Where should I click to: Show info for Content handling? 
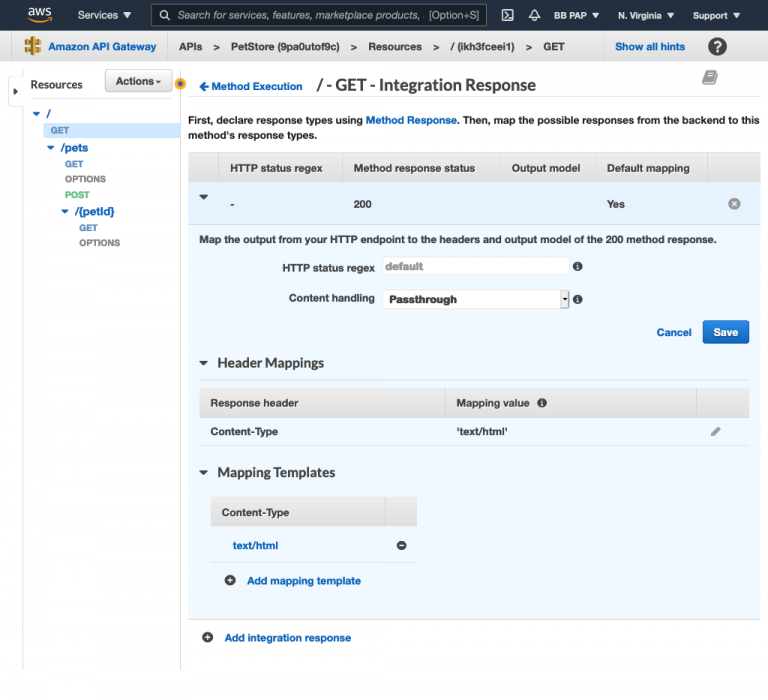[x=577, y=299]
